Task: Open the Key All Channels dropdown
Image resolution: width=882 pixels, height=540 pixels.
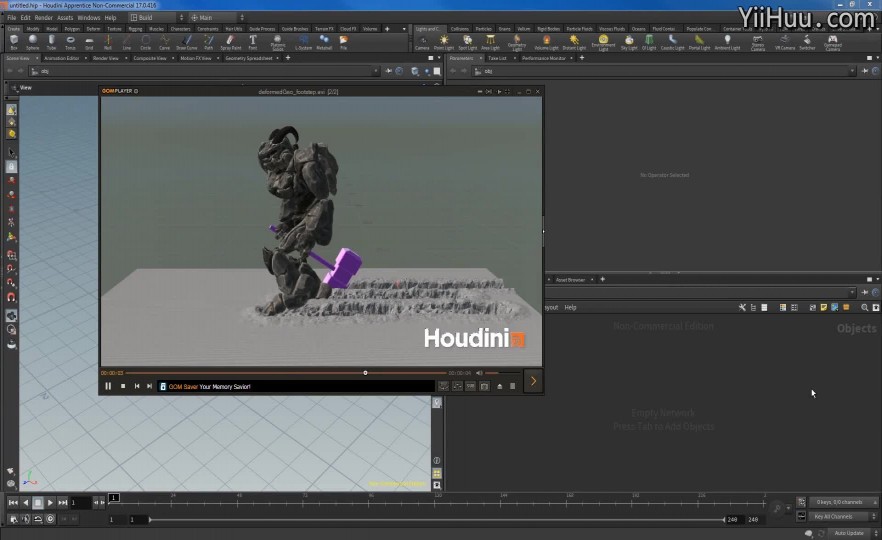Action: click(x=843, y=516)
